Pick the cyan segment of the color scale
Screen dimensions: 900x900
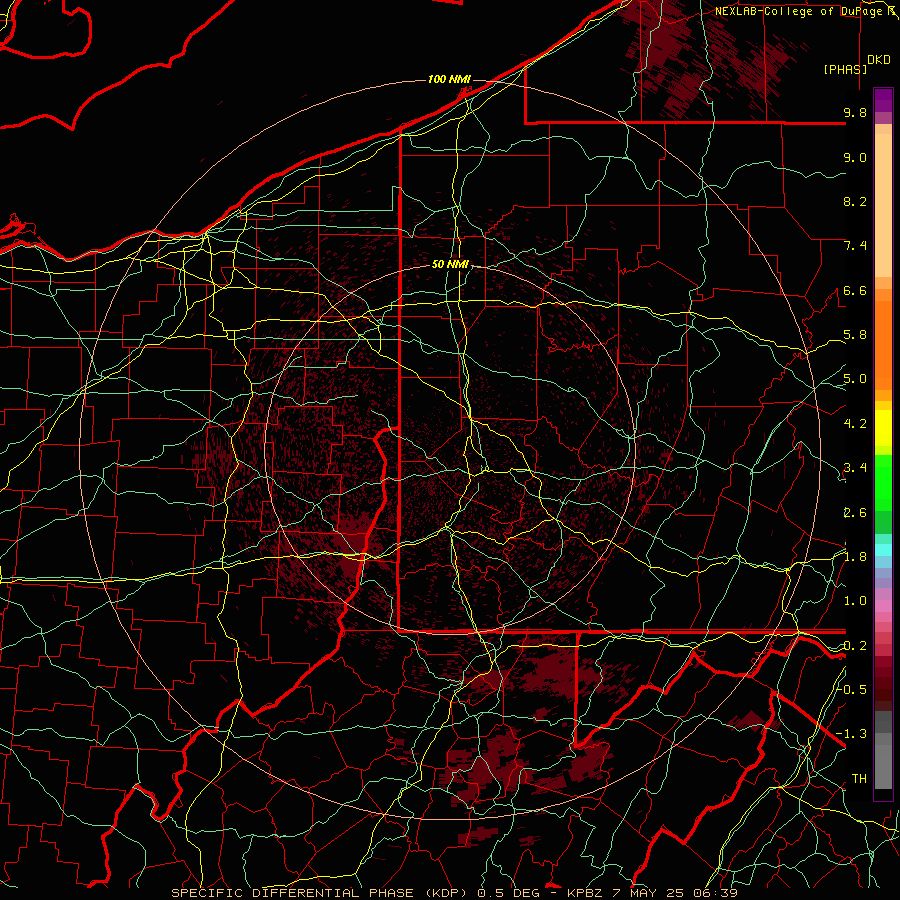[883, 550]
